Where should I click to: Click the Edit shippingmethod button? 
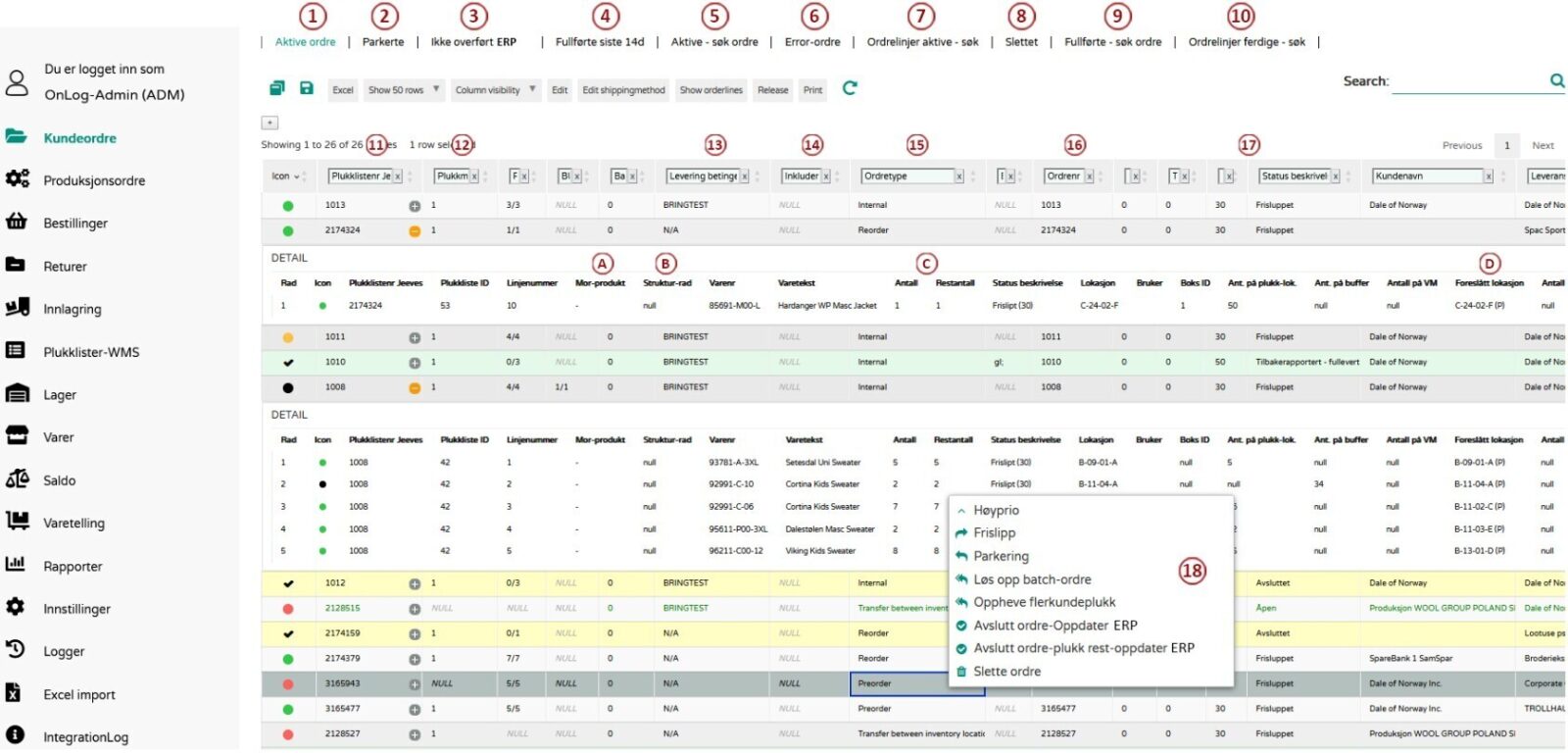(x=623, y=90)
